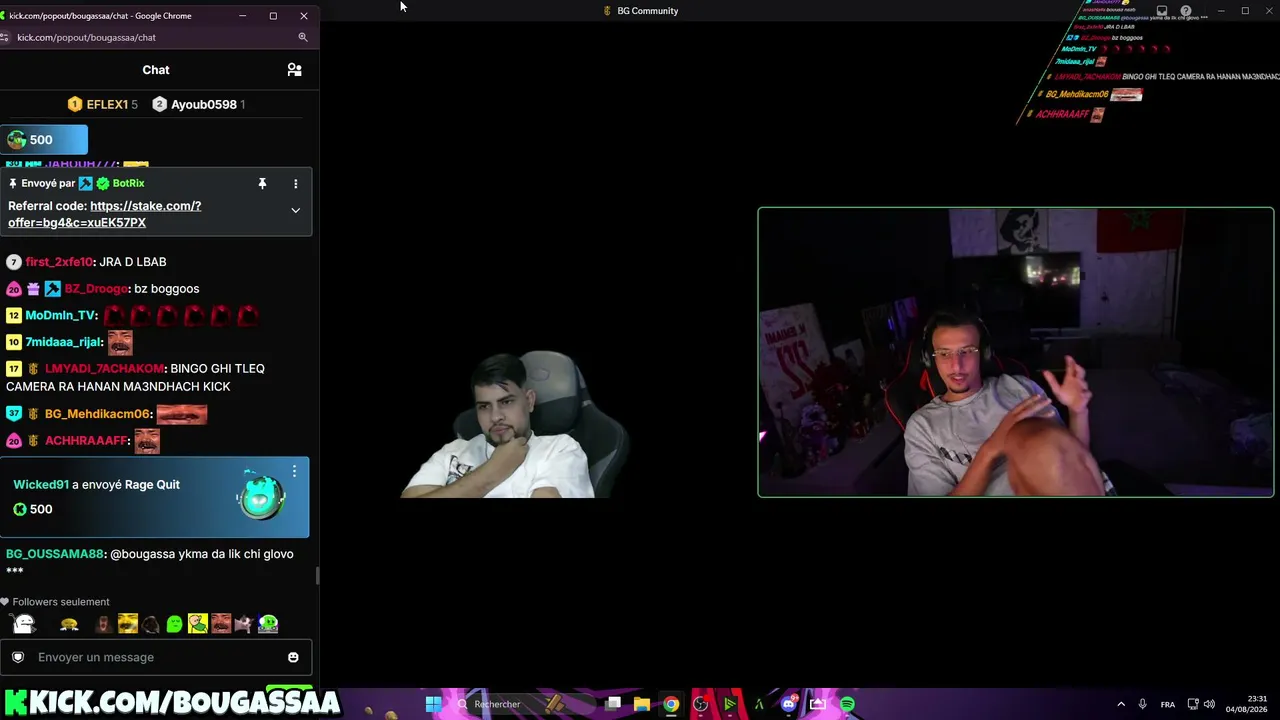Viewport: 1280px width, 720px height.
Task: Click 7midaaa_rijal's face emote
Action: [120, 343]
